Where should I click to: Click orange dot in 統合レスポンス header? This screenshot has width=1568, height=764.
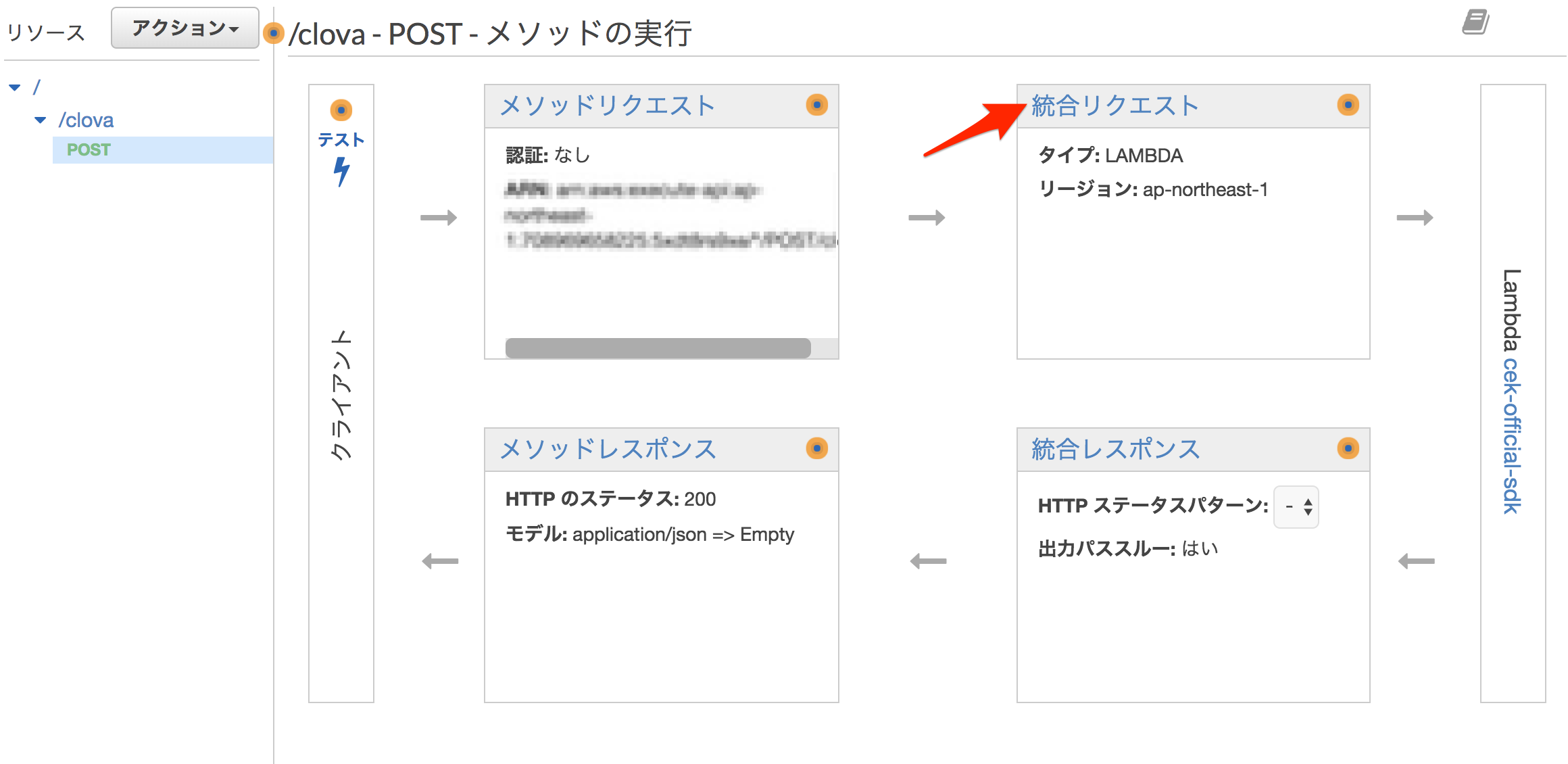[x=1348, y=448]
